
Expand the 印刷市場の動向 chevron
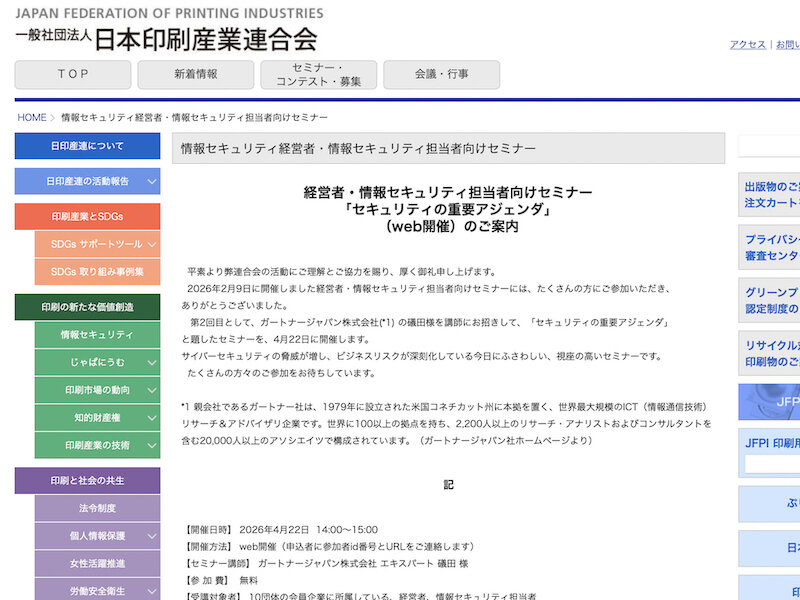coord(152,390)
